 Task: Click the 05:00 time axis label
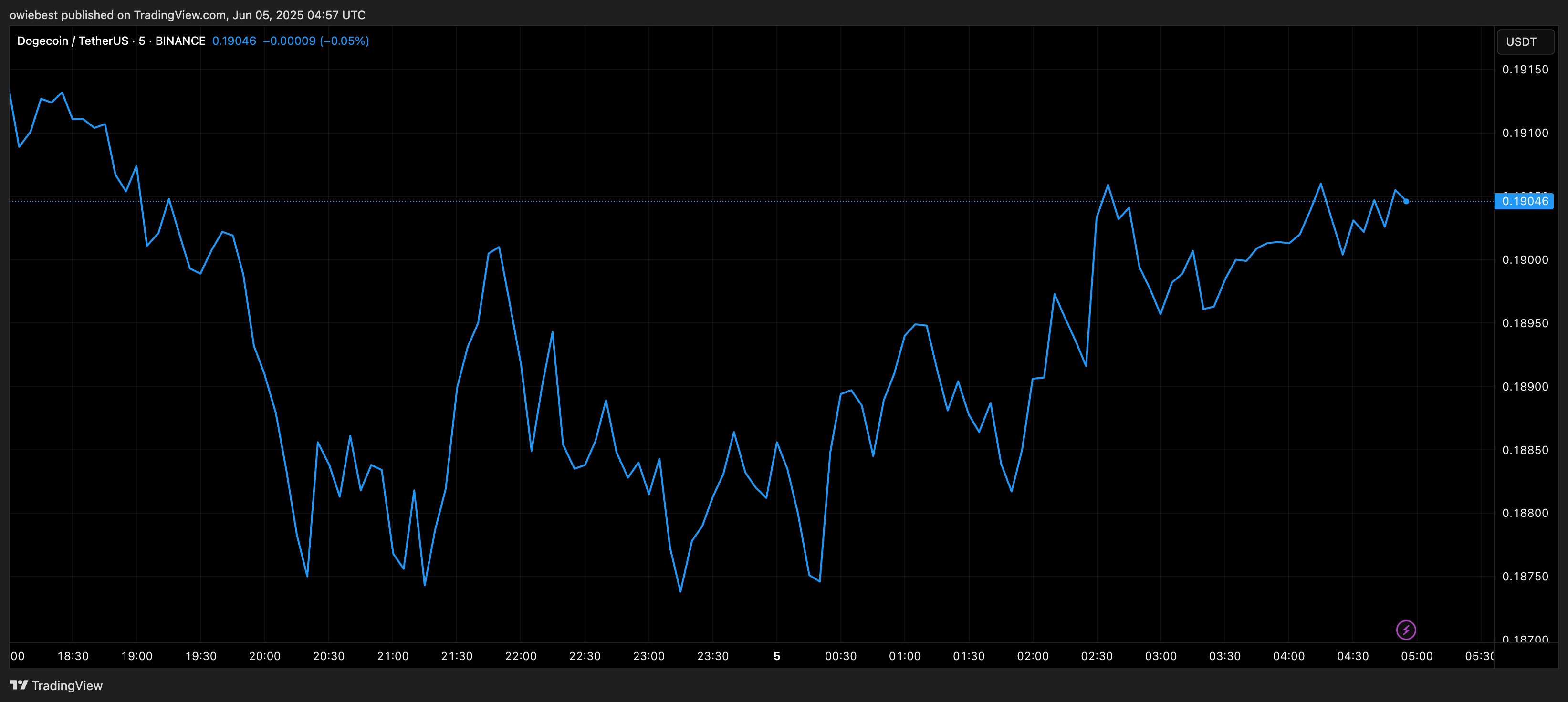tap(1416, 656)
